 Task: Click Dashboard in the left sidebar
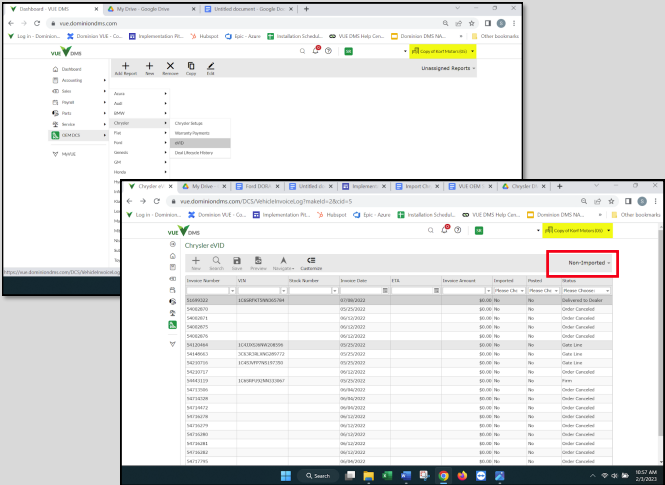click(x=72, y=69)
